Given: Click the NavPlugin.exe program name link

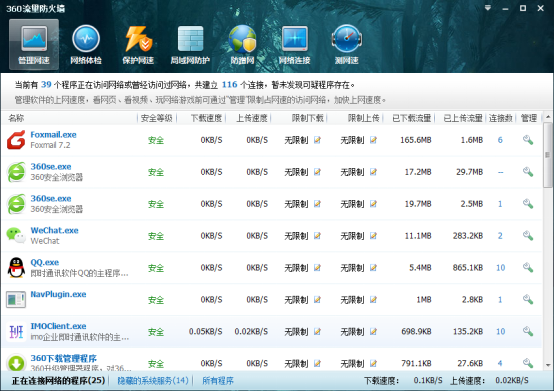Looking at the screenshot, I should (58, 294).
